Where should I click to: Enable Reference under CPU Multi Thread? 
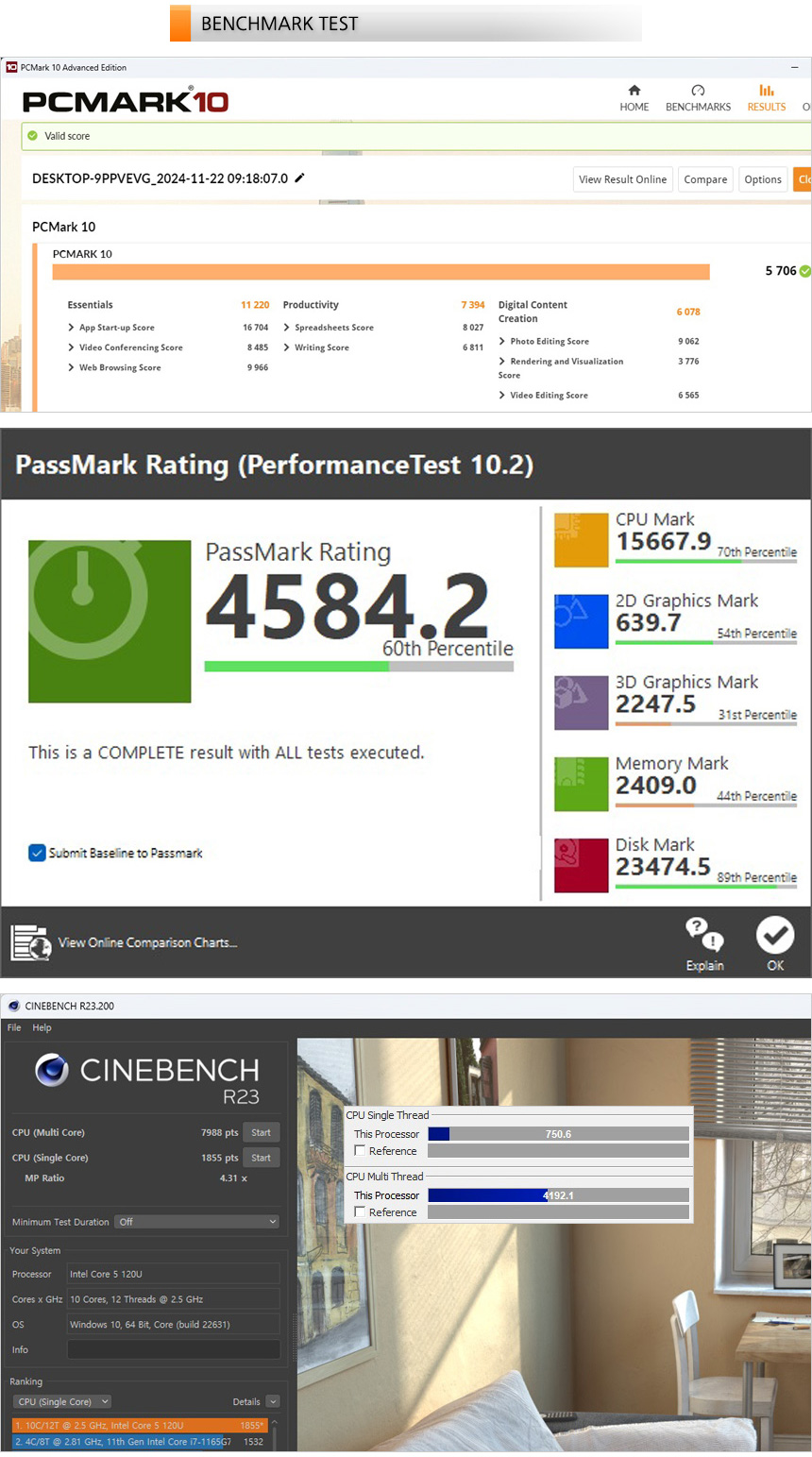pyautogui.click(x=360, y=1211)
